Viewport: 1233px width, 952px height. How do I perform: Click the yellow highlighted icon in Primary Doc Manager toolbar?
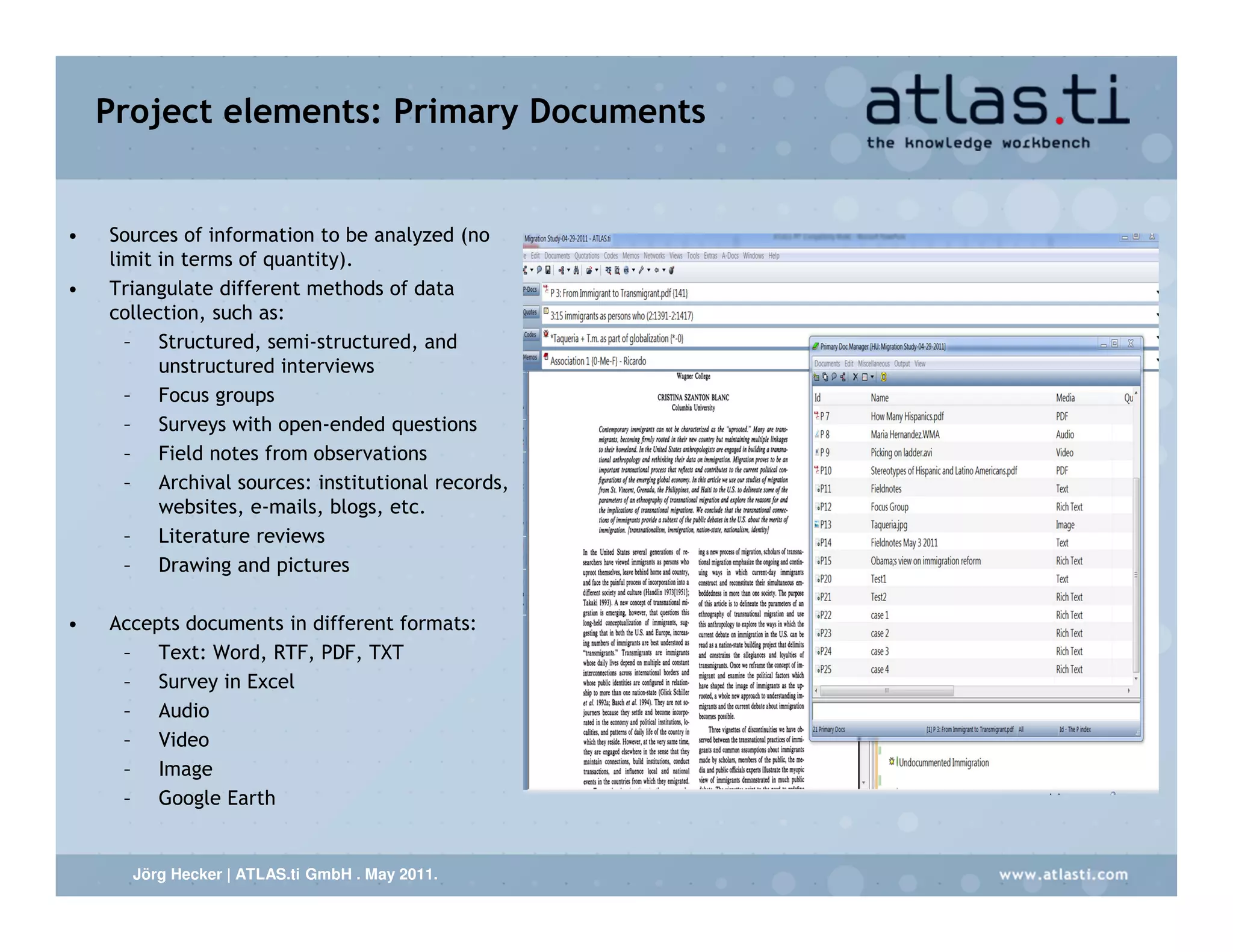coord(883,377)
